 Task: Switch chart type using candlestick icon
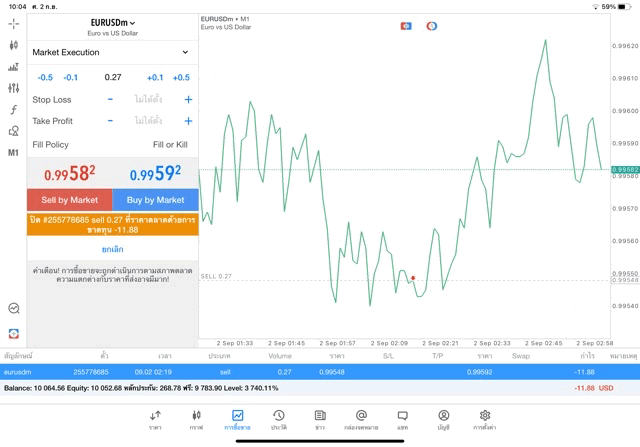click(x=13, y=45)
